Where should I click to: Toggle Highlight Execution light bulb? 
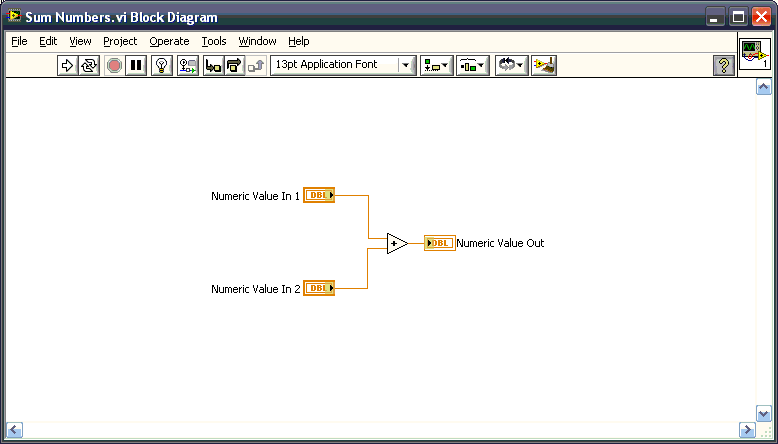coord(161,65)
